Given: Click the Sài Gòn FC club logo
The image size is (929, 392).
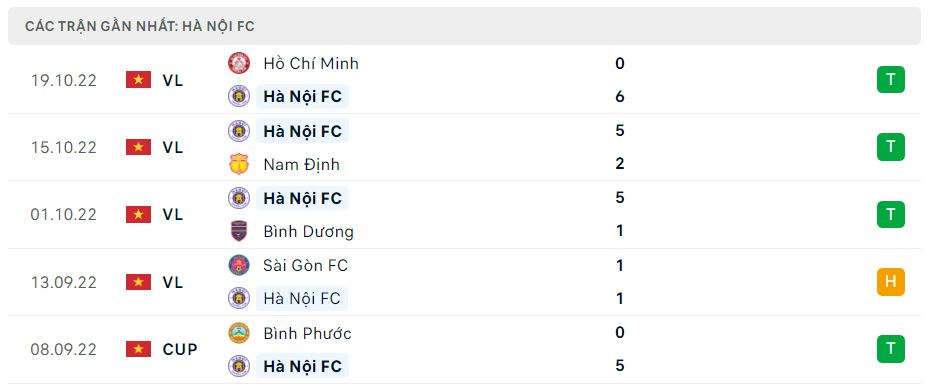Looking at the screenshot, I should (239, 265).
